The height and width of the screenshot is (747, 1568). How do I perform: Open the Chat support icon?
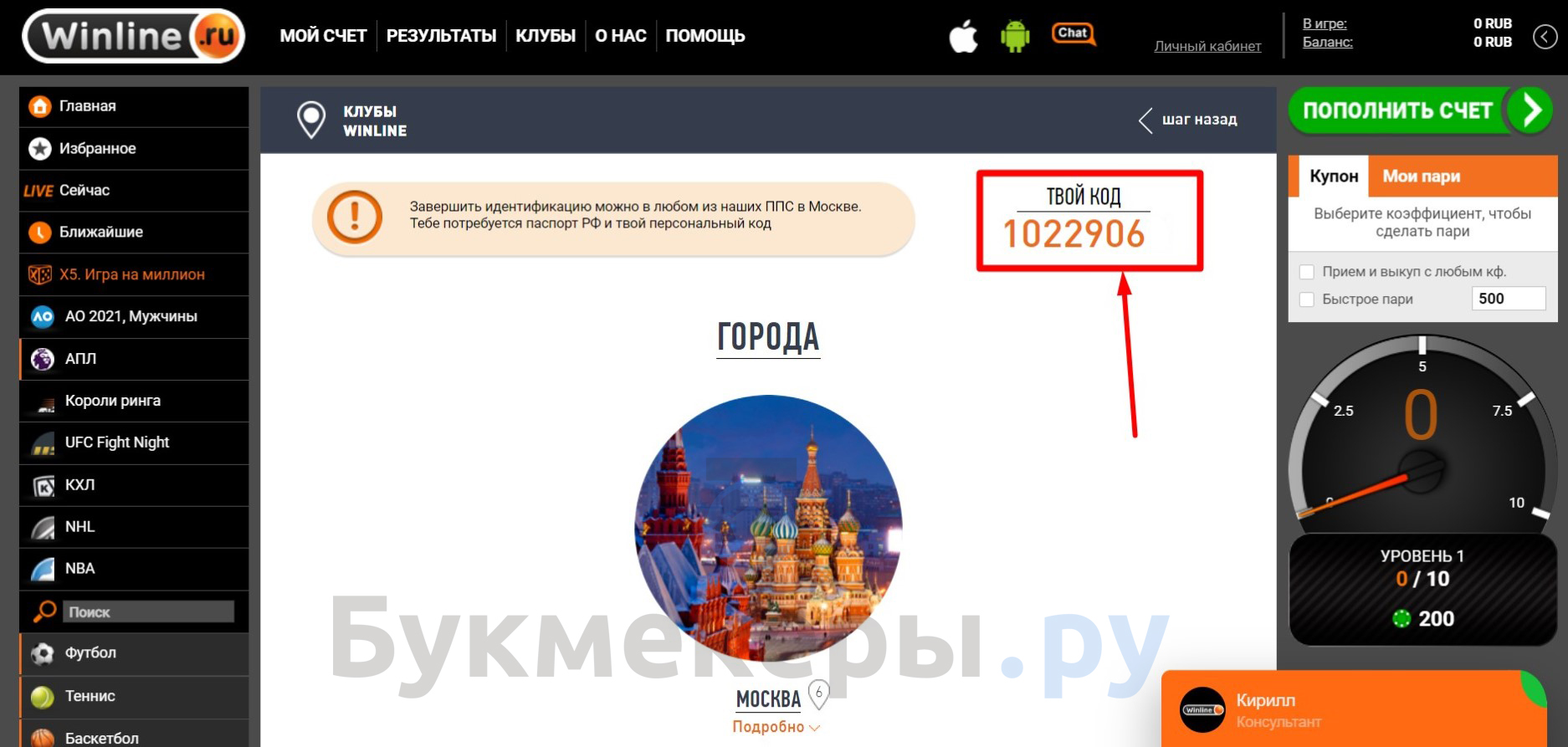1074,34
